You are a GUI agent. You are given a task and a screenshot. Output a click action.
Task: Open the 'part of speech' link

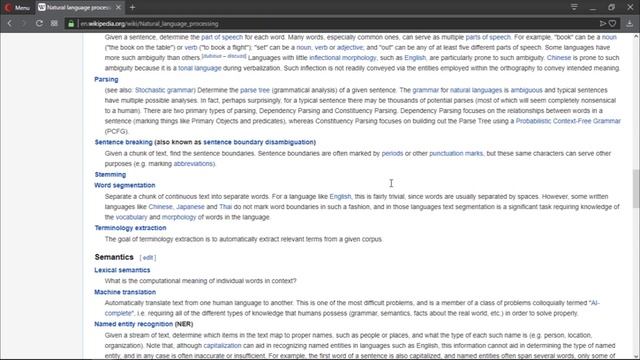click(x=222, y=37)
